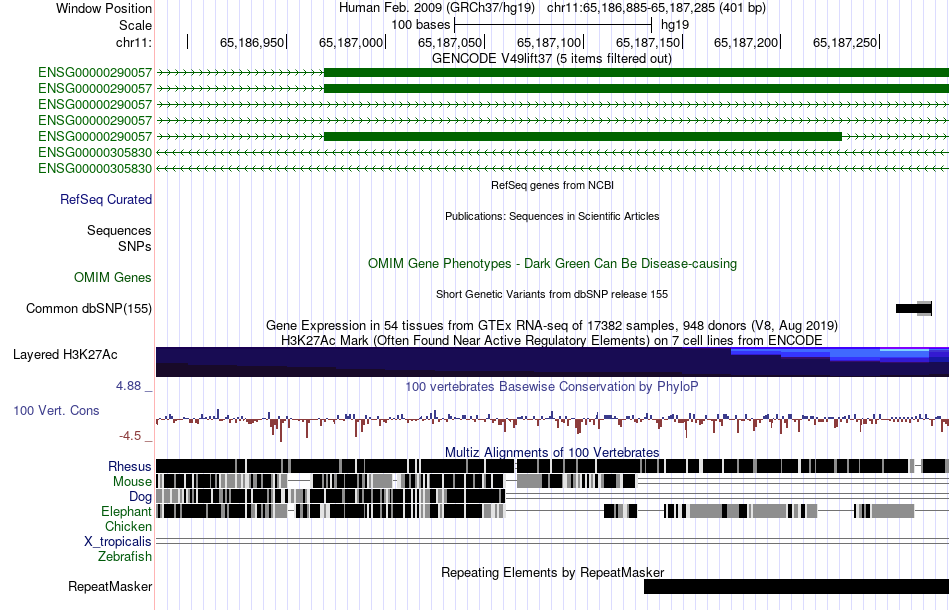This screenshot has width=950, height=610.
Task: Open the Short Genetic Variants dbSNP title
Action: coord(552,294)
